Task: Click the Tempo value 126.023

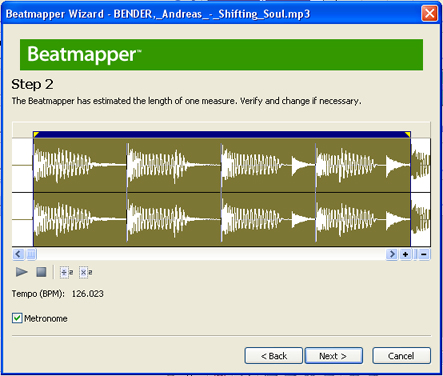Action: 88,294
